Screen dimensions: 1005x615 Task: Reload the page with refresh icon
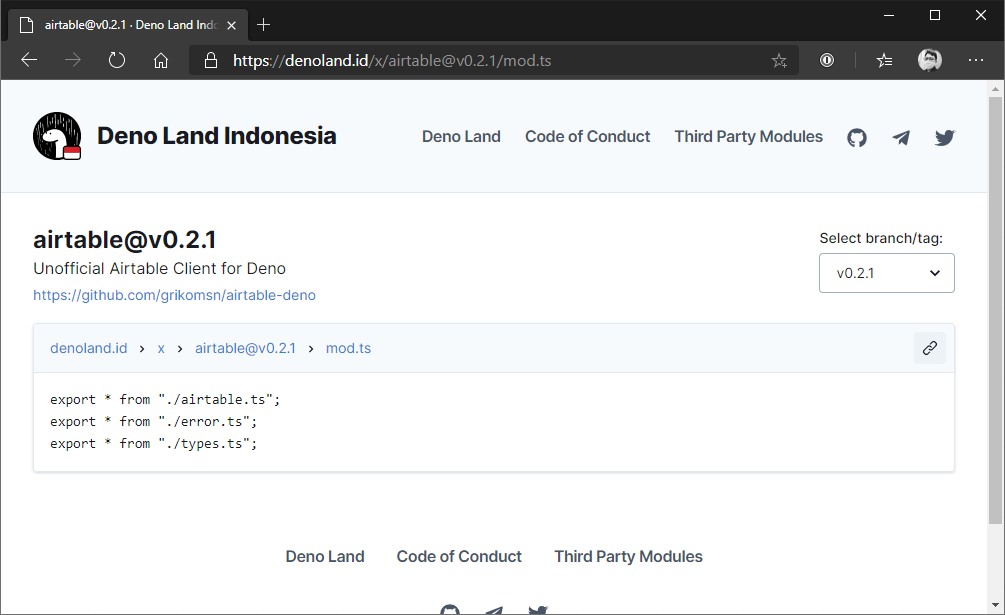pos(117,60)
